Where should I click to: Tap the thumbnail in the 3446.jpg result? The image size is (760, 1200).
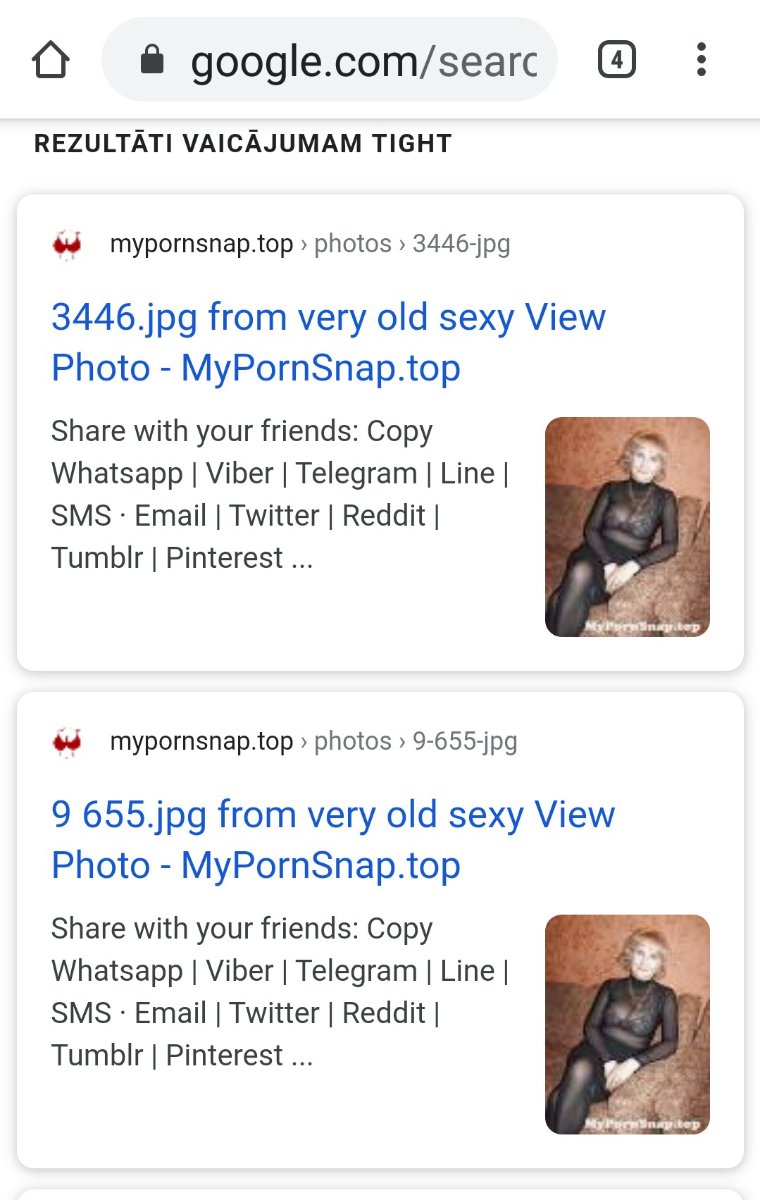point(627,527)
